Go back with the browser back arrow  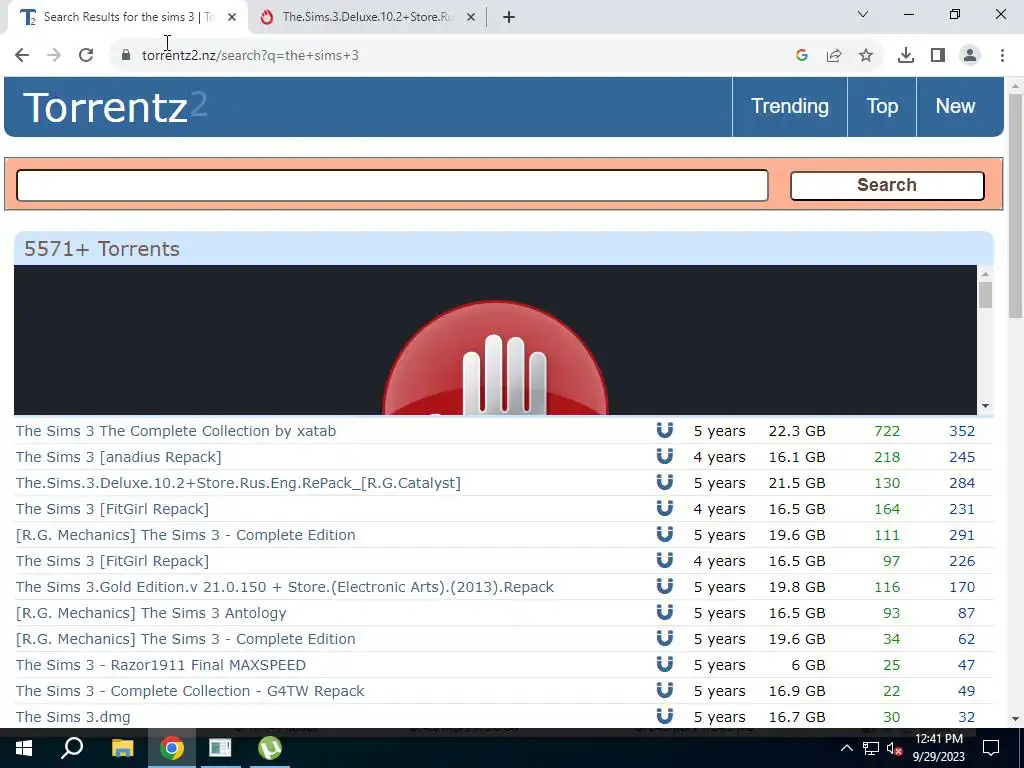point(22,56)
